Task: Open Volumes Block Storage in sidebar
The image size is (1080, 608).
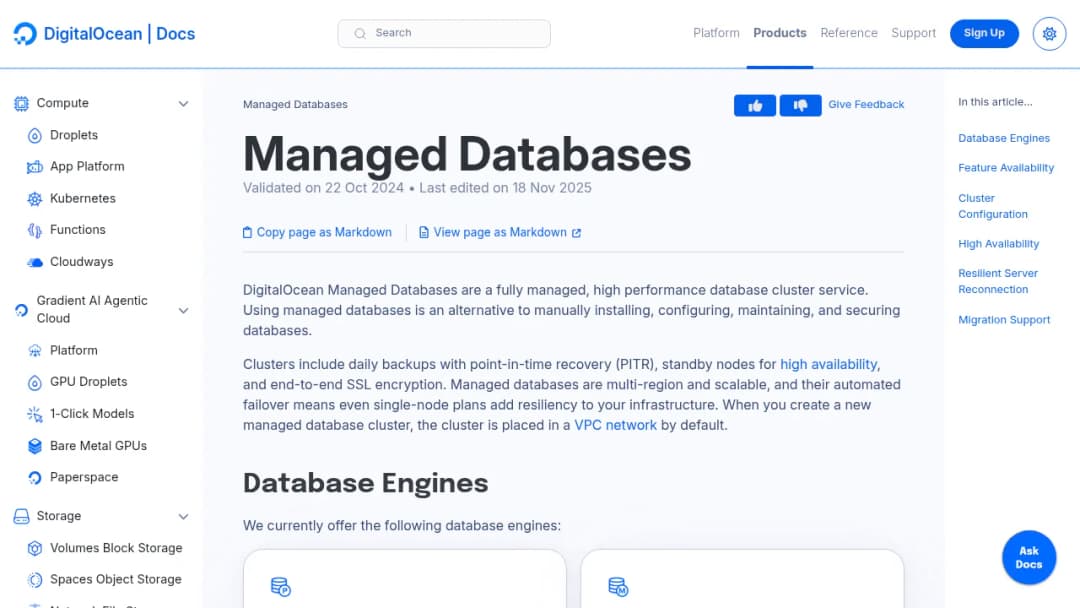Action: 116,548
